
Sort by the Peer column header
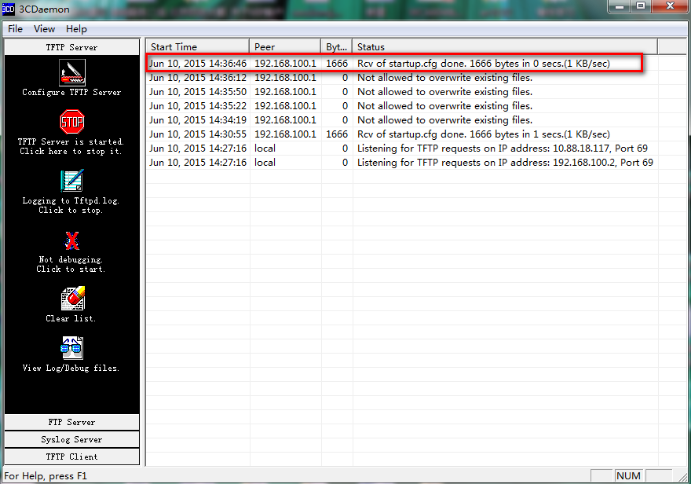coord(285,47)
